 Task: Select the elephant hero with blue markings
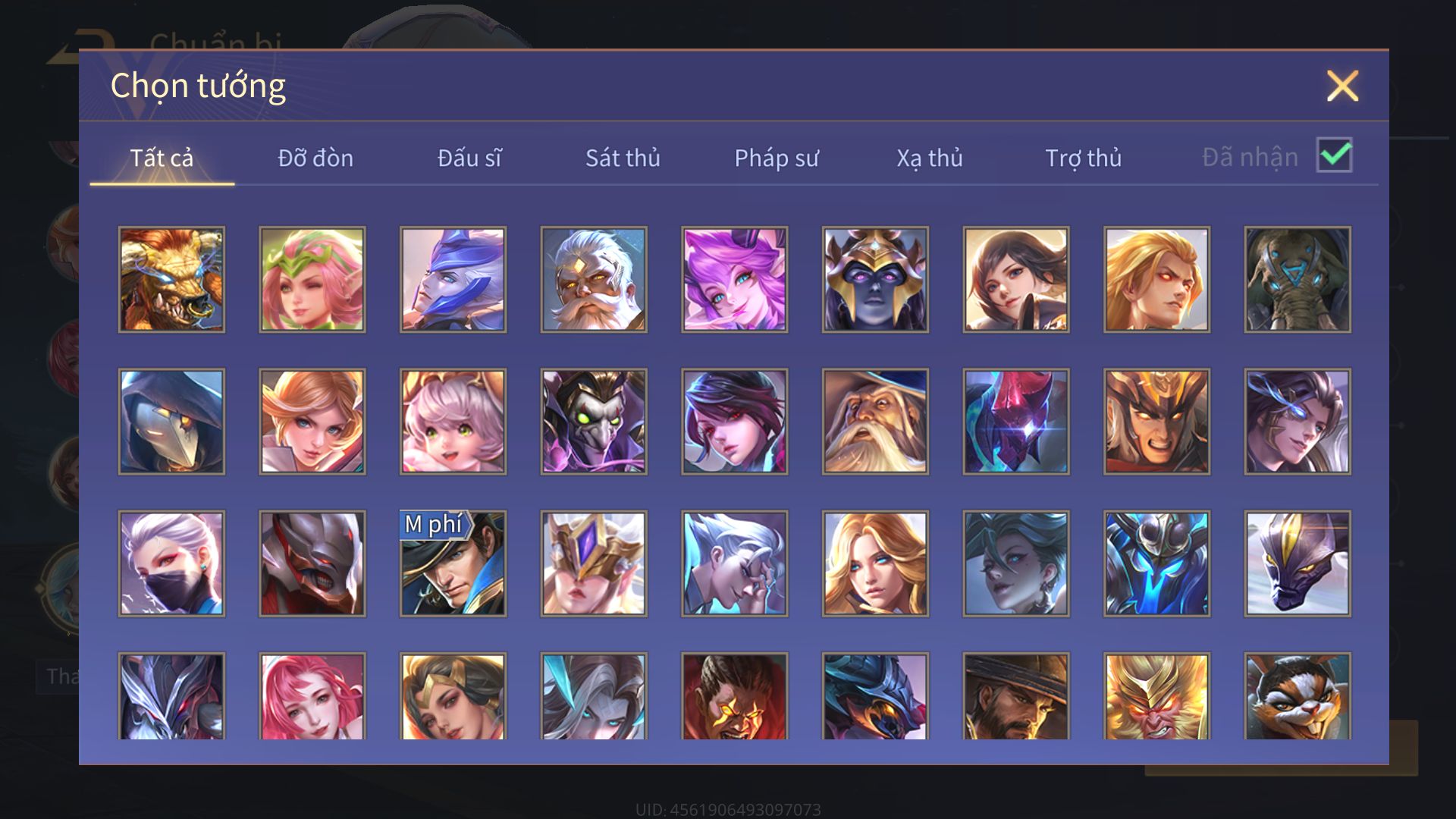click(1298, 279)
